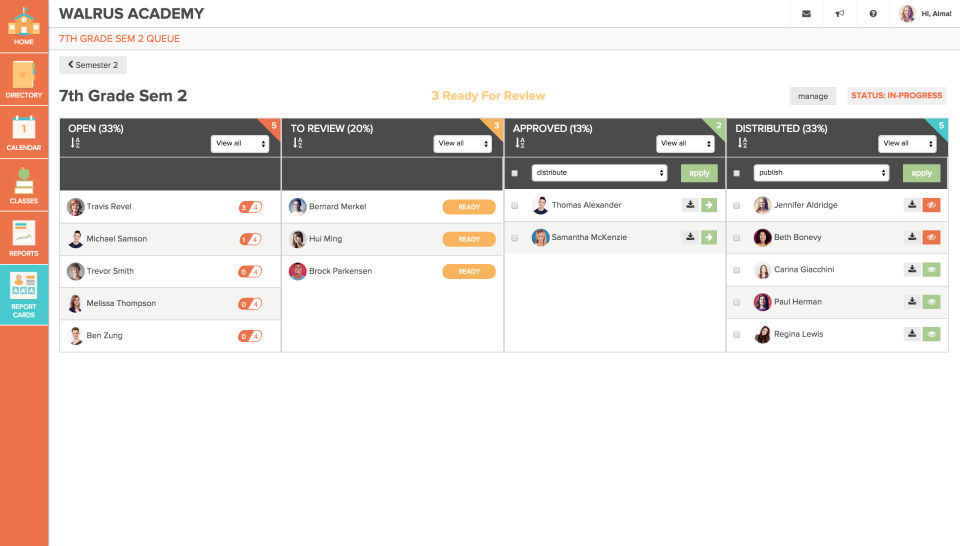The height and width of the screenshot is (546, 960).
Task: Open Directory in the sidebar
Action: (x=24, y=79)
